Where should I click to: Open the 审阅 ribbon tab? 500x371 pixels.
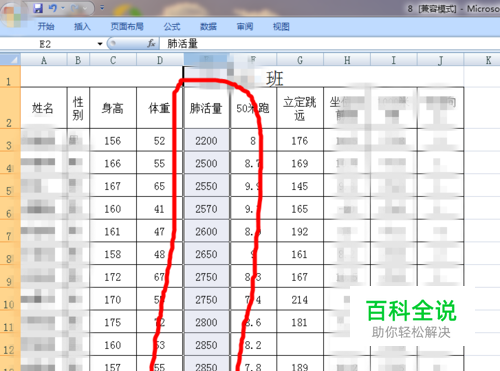(x=245, y=27)
